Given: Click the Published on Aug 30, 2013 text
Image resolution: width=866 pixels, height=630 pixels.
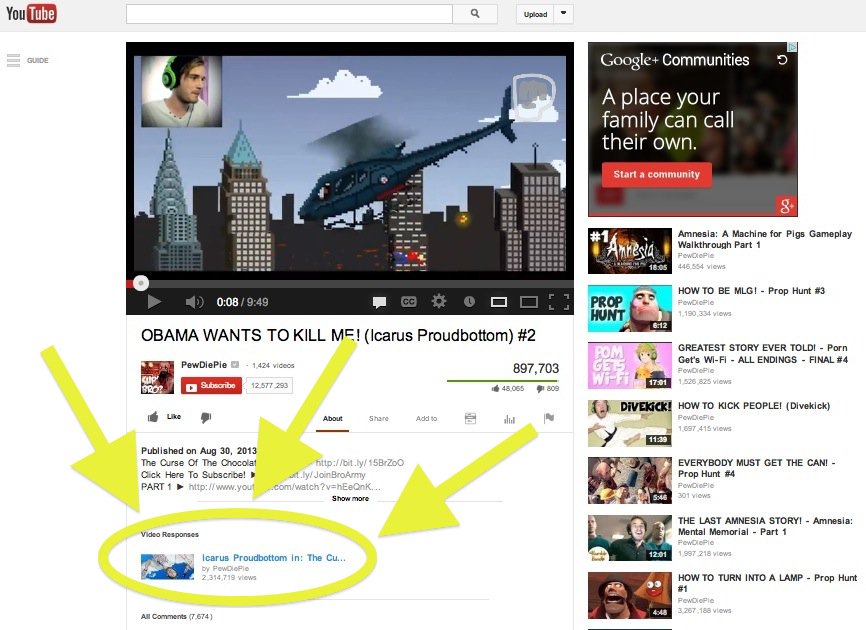Looking at the screenshot, I should [199, 451].
